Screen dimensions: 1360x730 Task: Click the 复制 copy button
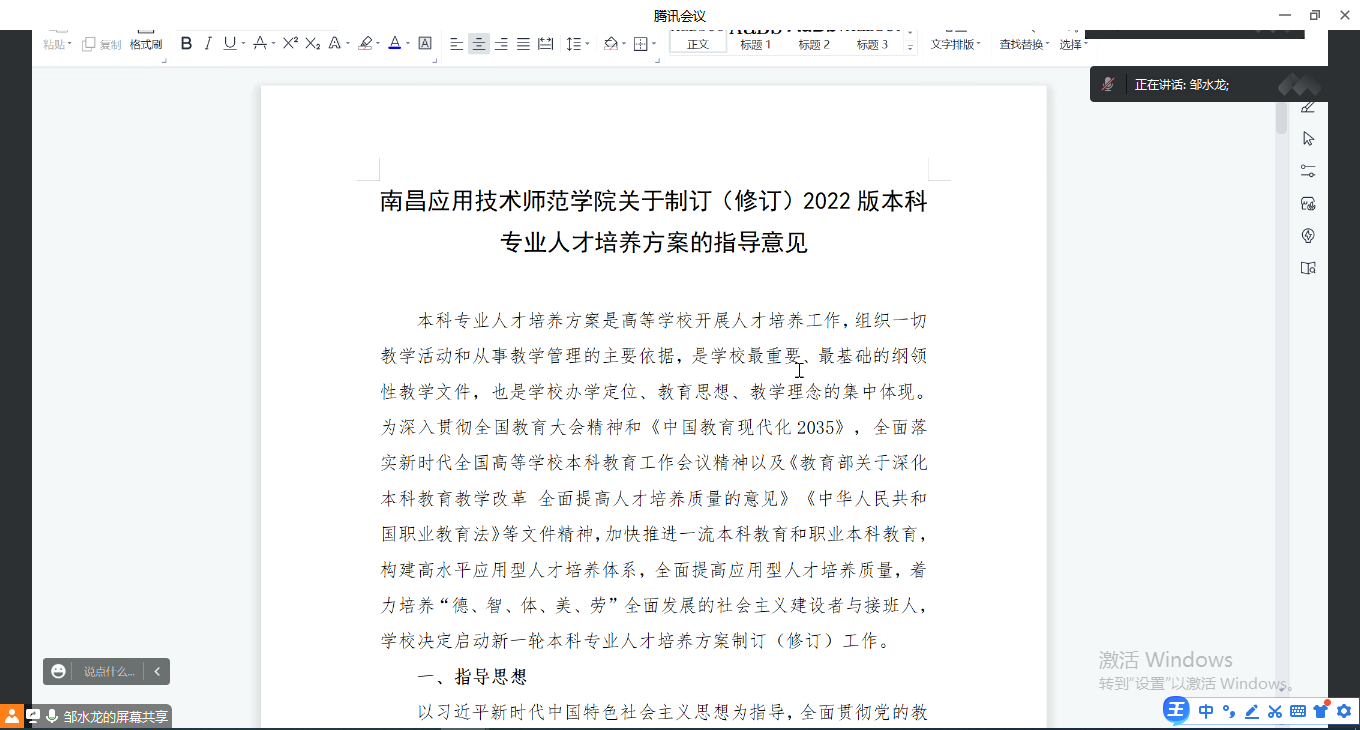[x=102, y=44]
